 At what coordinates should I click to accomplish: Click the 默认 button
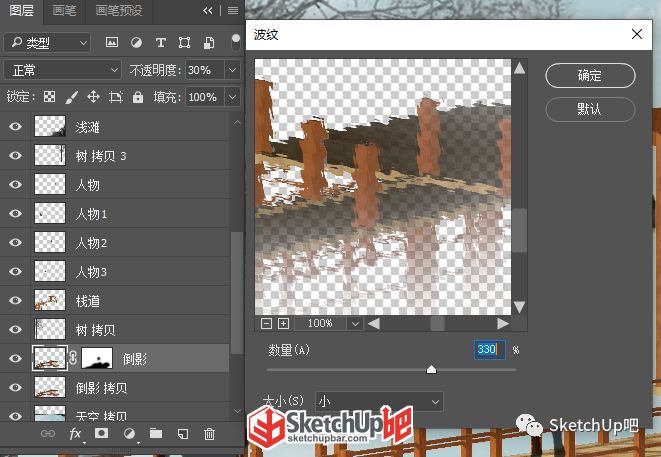[x=590, y=110]
